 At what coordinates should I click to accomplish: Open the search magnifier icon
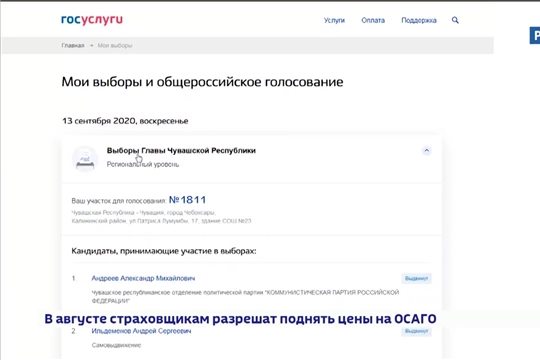[455, 20]
